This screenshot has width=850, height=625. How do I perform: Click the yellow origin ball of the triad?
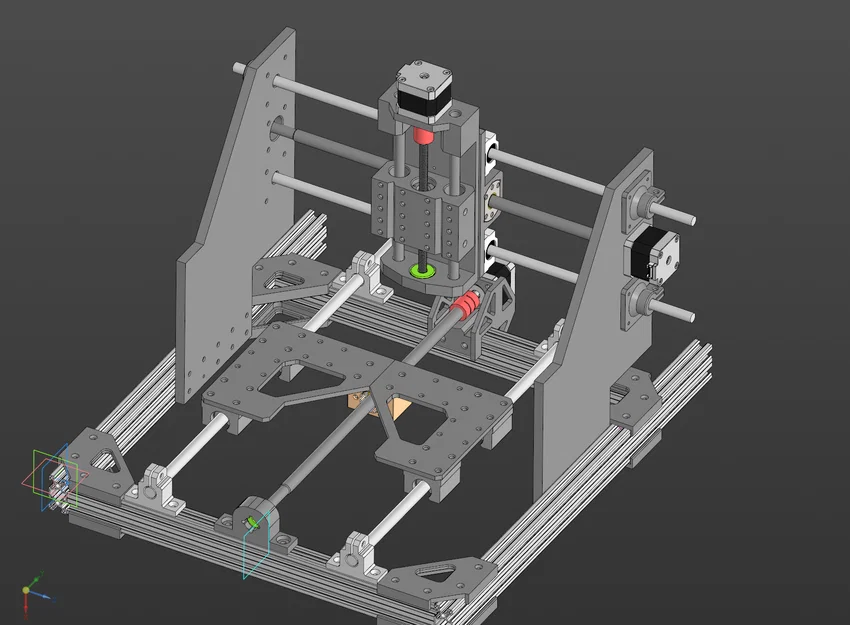(x=27, y=590)
